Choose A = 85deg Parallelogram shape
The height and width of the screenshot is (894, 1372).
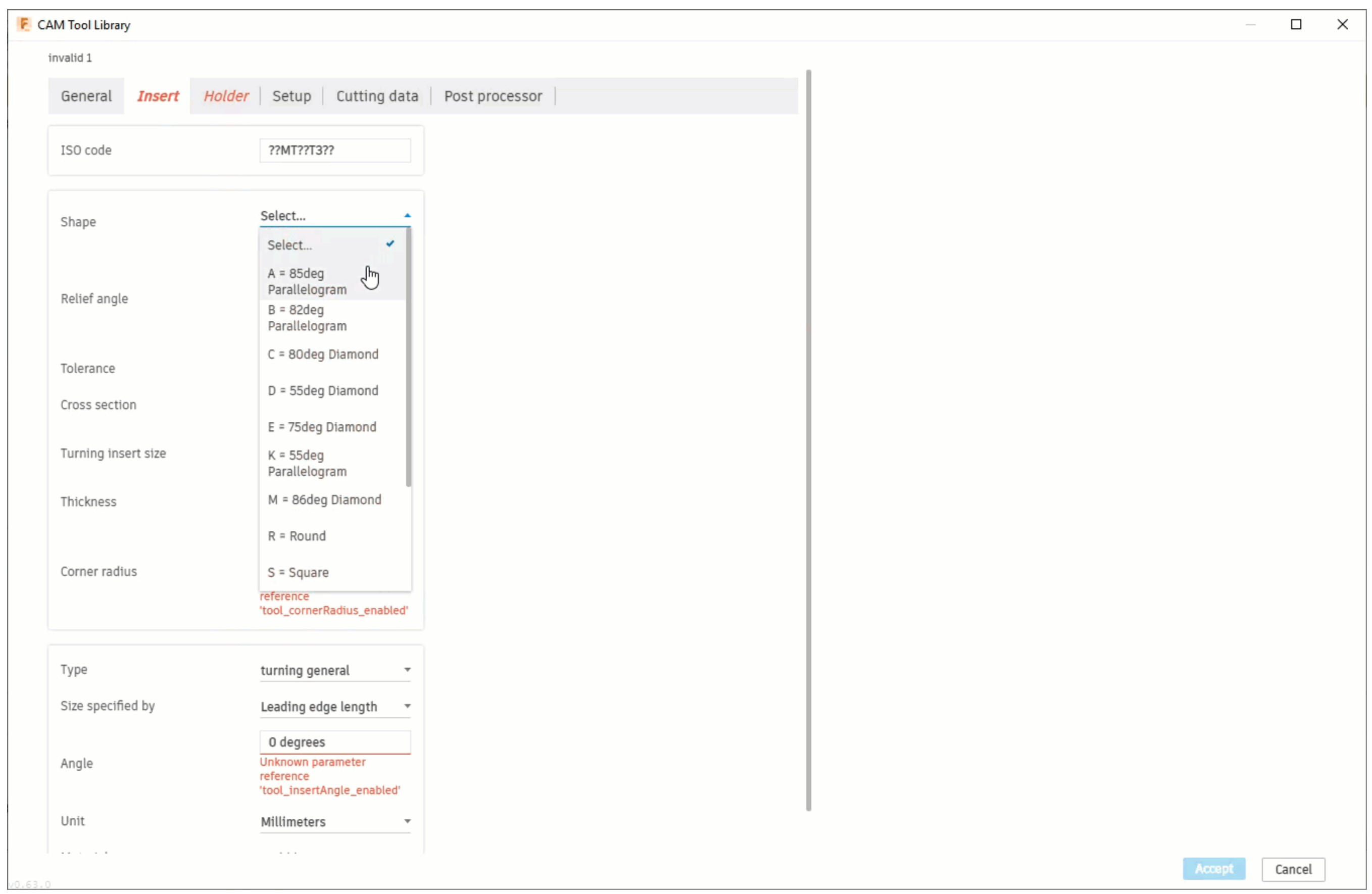(307, 281)
